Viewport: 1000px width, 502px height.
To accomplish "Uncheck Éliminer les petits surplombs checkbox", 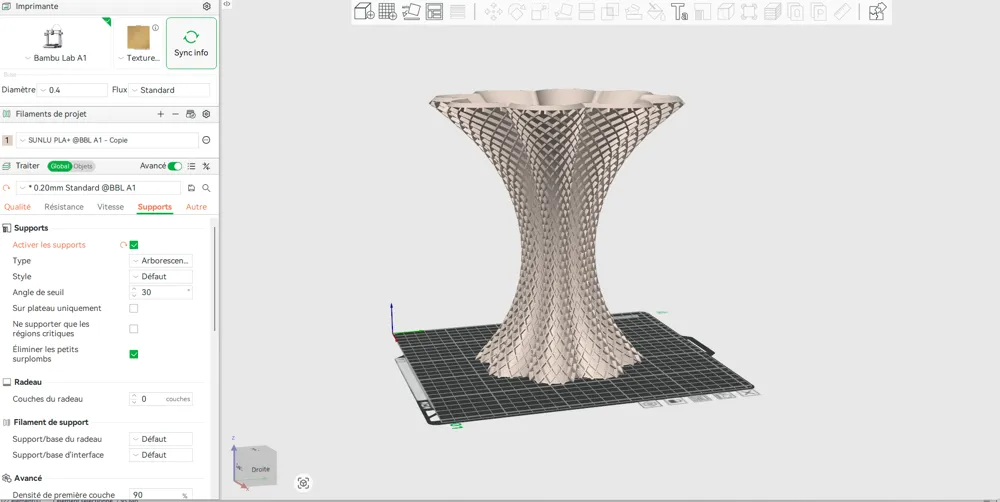I will click(x=134, y=354).
